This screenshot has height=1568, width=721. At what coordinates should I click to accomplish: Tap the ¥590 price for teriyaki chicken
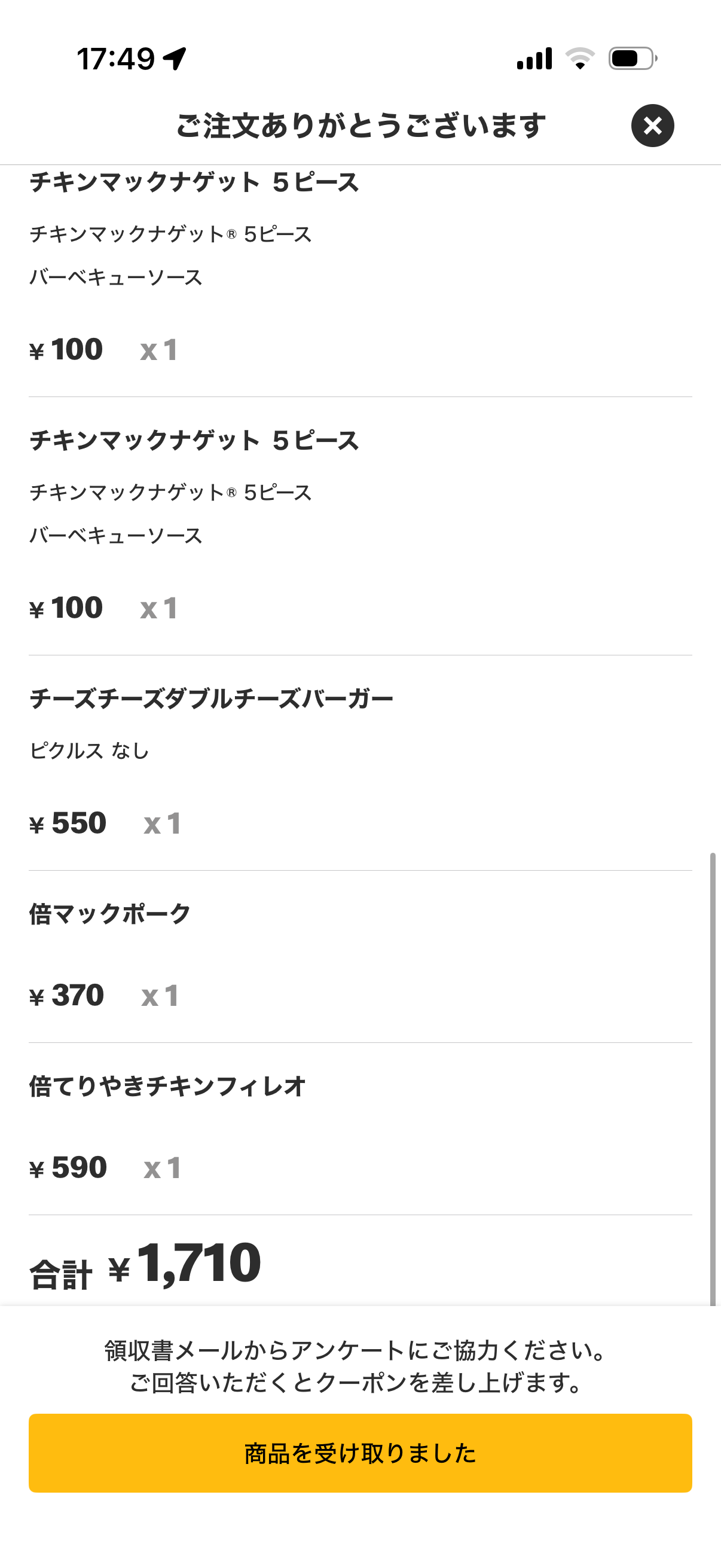point(68,1168)
